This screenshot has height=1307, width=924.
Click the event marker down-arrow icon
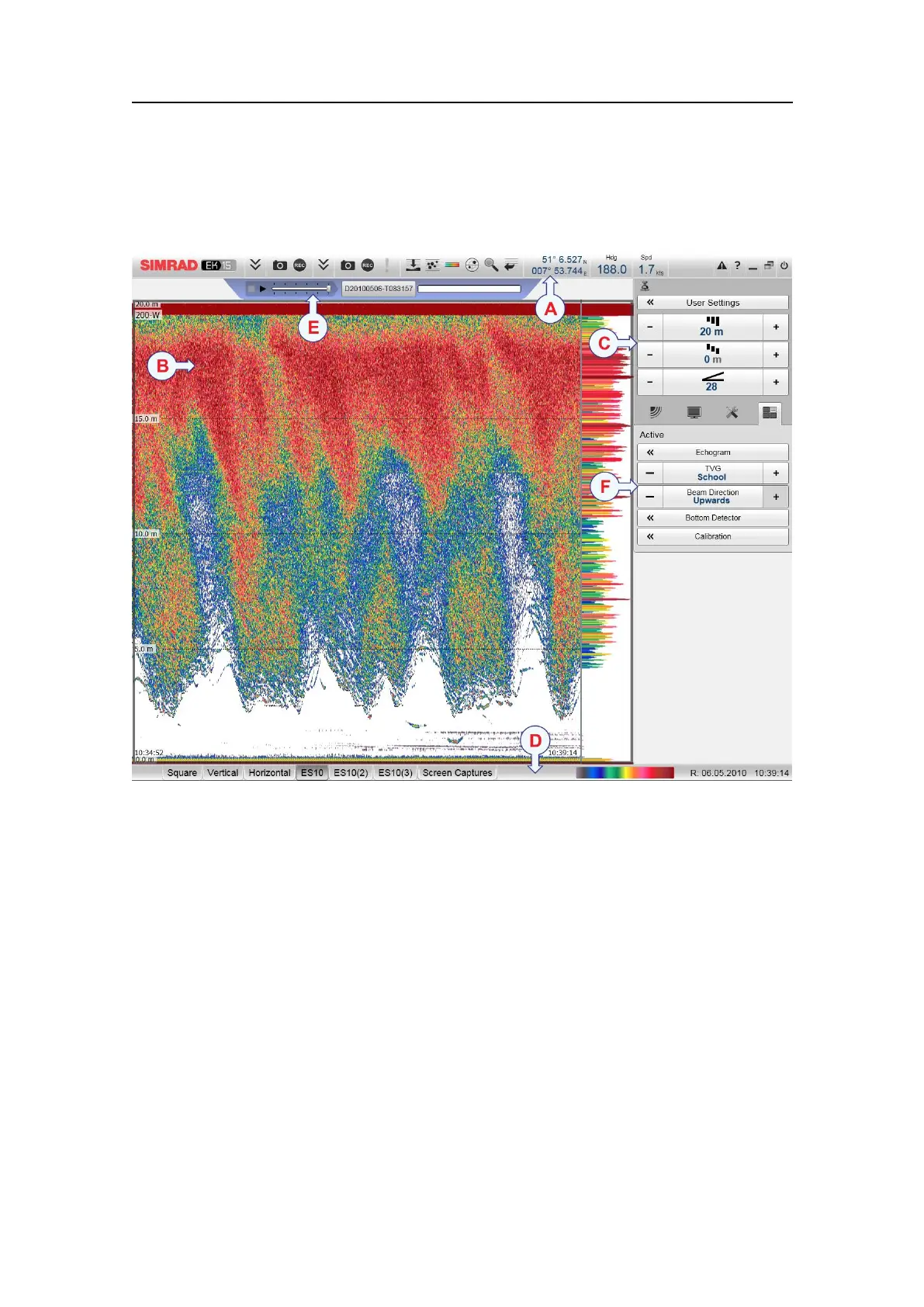pyautogui.click(x=414, y=265)
